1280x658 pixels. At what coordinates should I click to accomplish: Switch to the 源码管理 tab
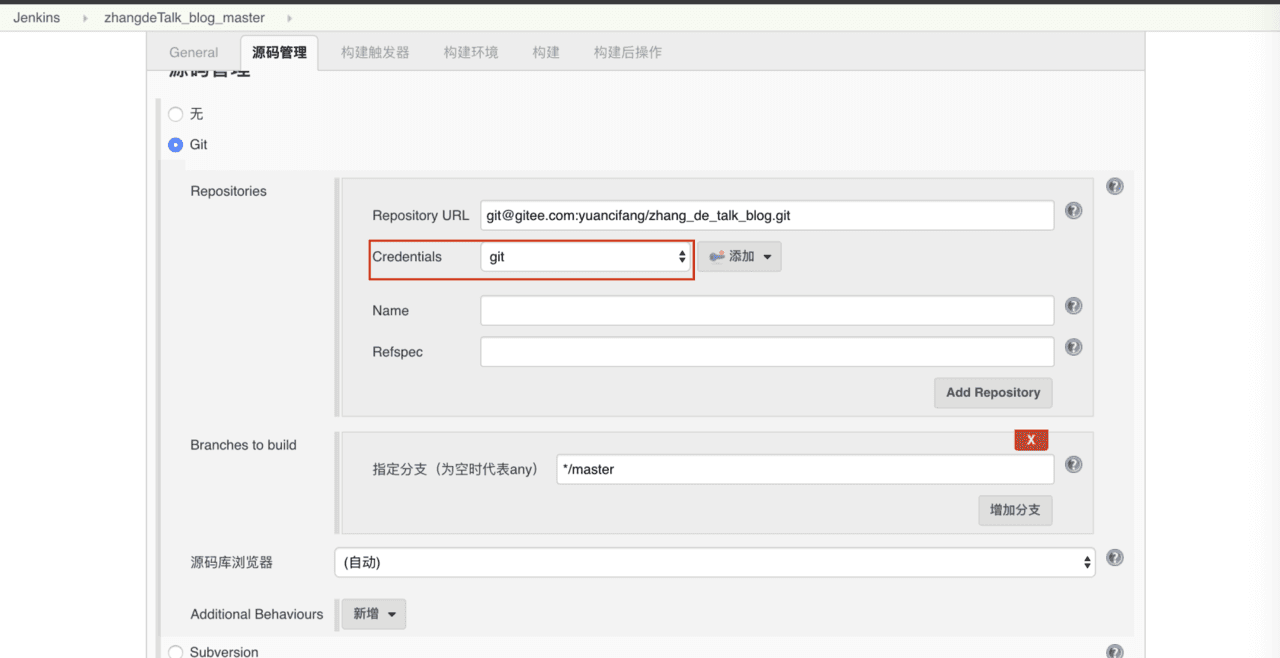(279, 53)
